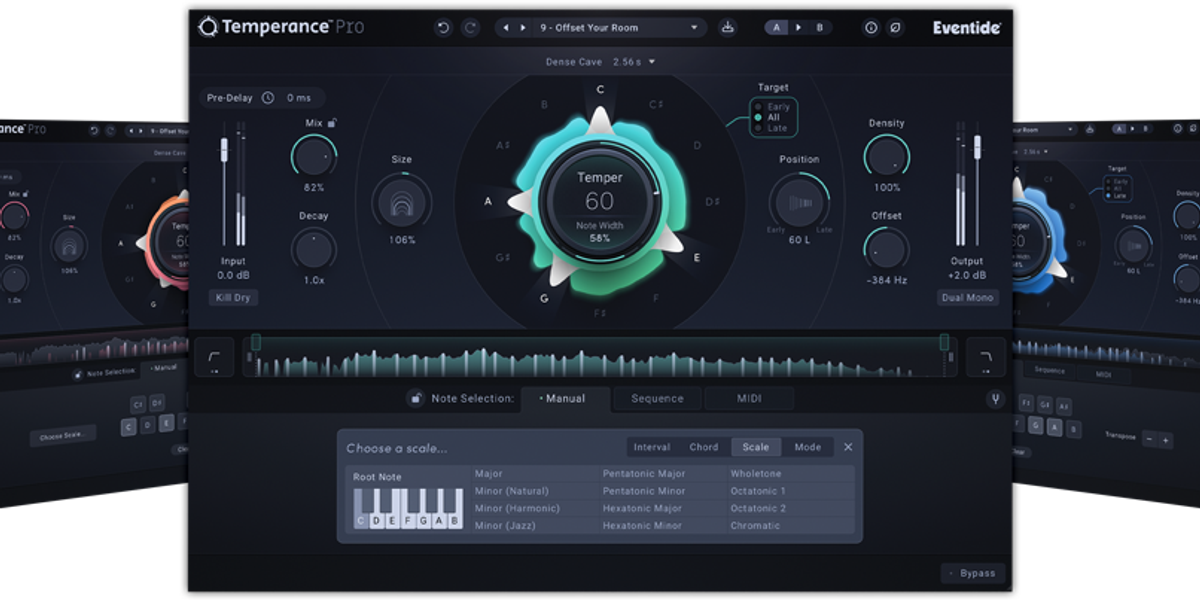1200x600 pixels.
Task: Click the Pre-Delay clock icon
Action: [268, 97]
